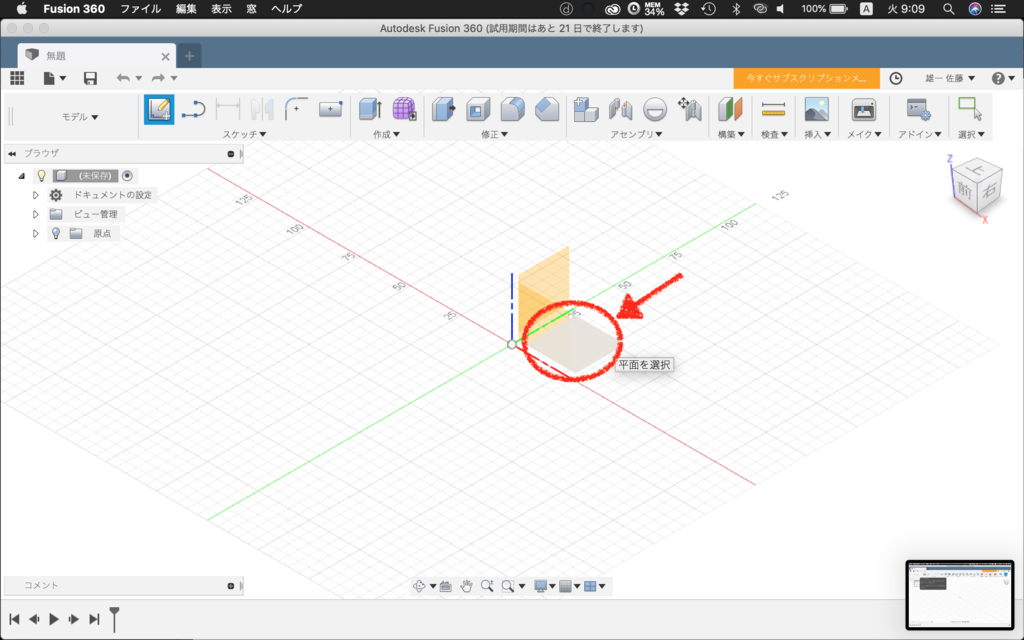Open the Scripts and Add-Ins icon

pos(918,109)
